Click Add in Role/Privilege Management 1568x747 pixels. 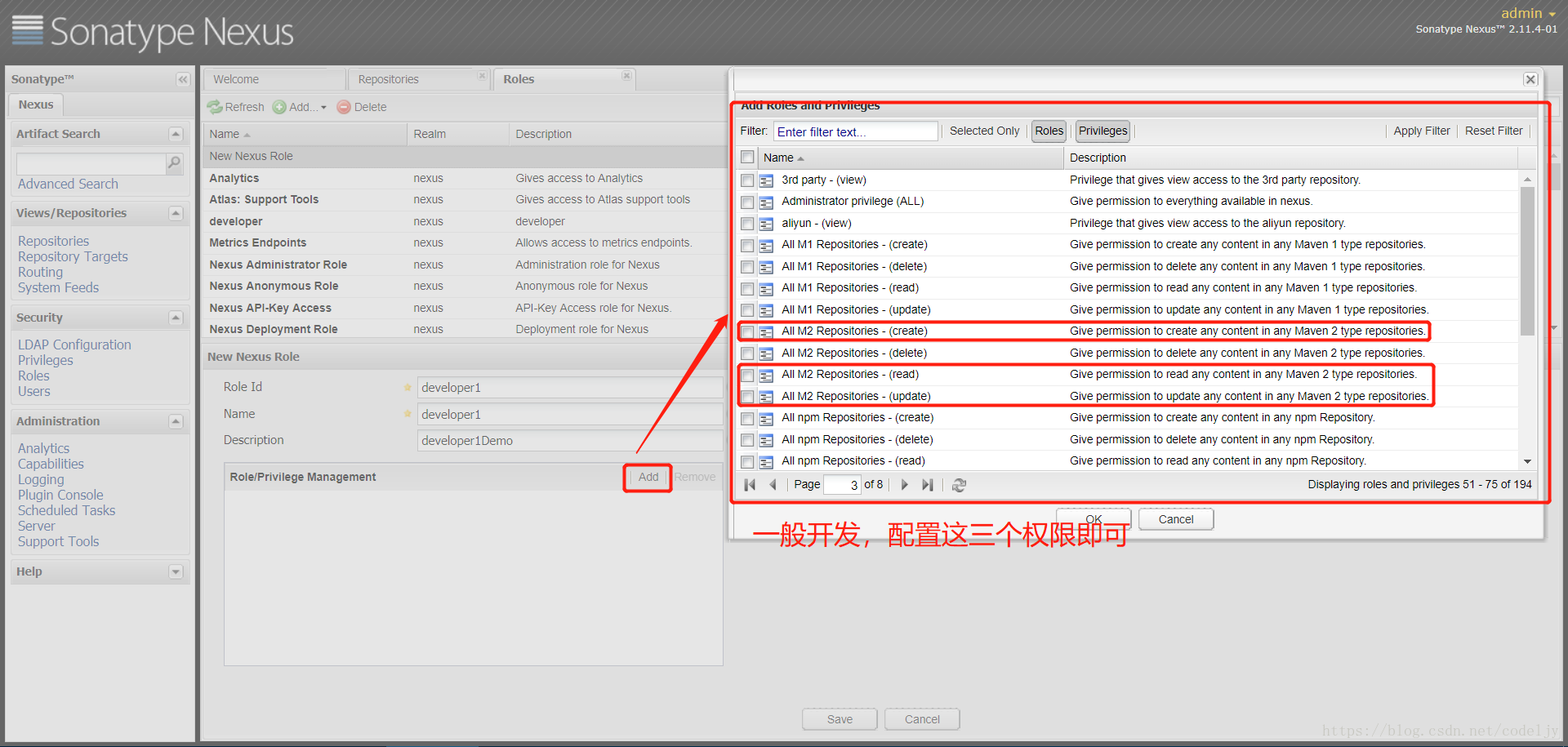tap(648, 477)
